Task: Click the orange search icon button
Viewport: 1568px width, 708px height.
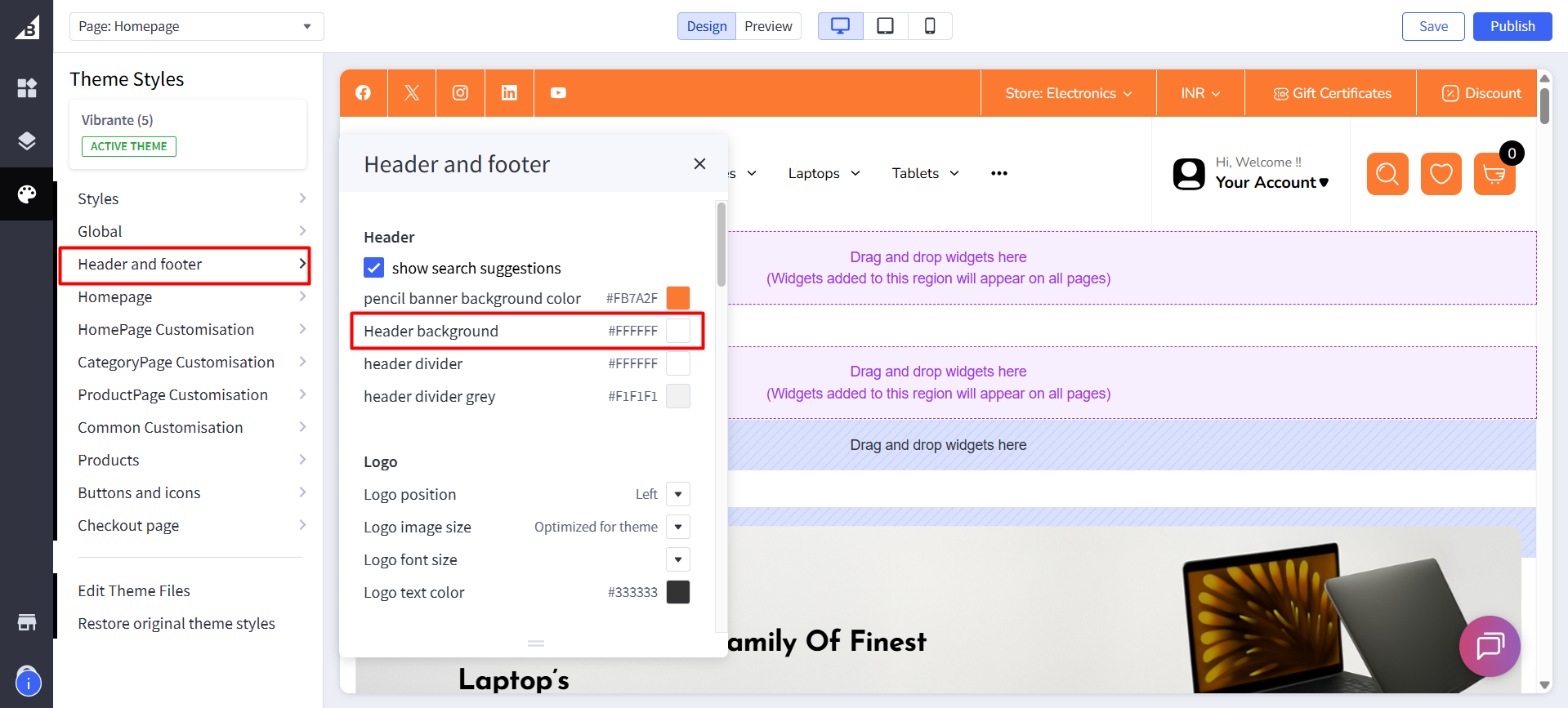Action: 1387,174
